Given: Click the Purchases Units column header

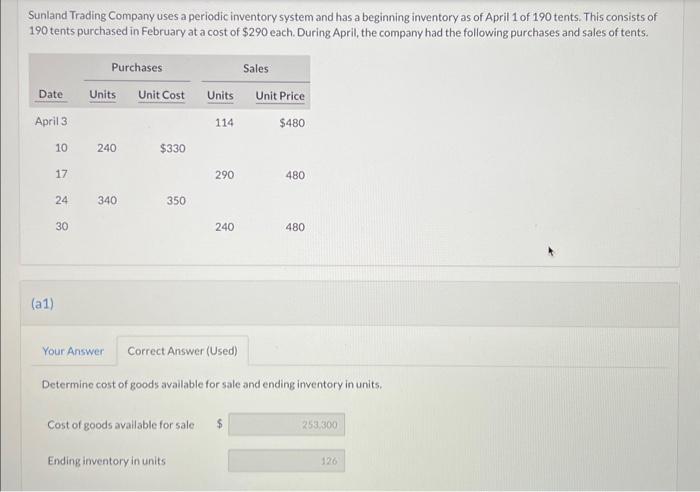Looking at the screenshot, I should 103,95.
